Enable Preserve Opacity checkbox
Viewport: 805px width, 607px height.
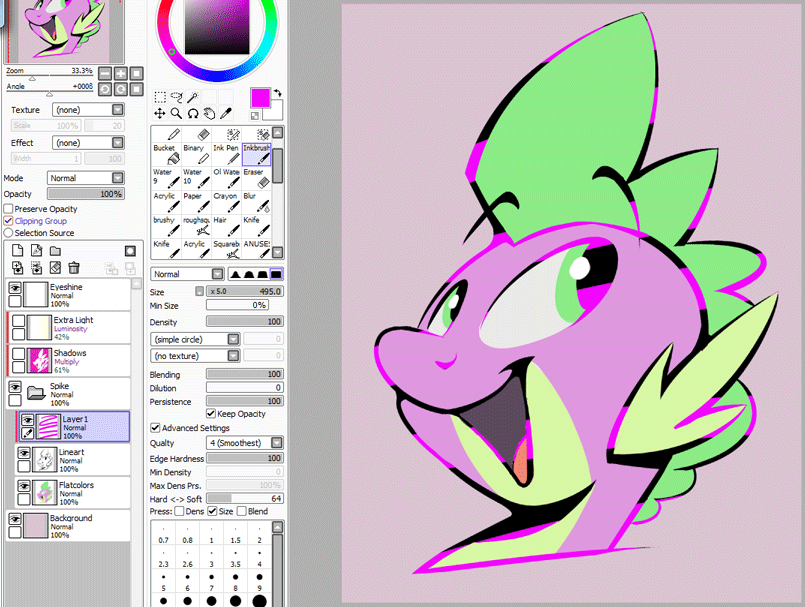[x=8, y=209]
